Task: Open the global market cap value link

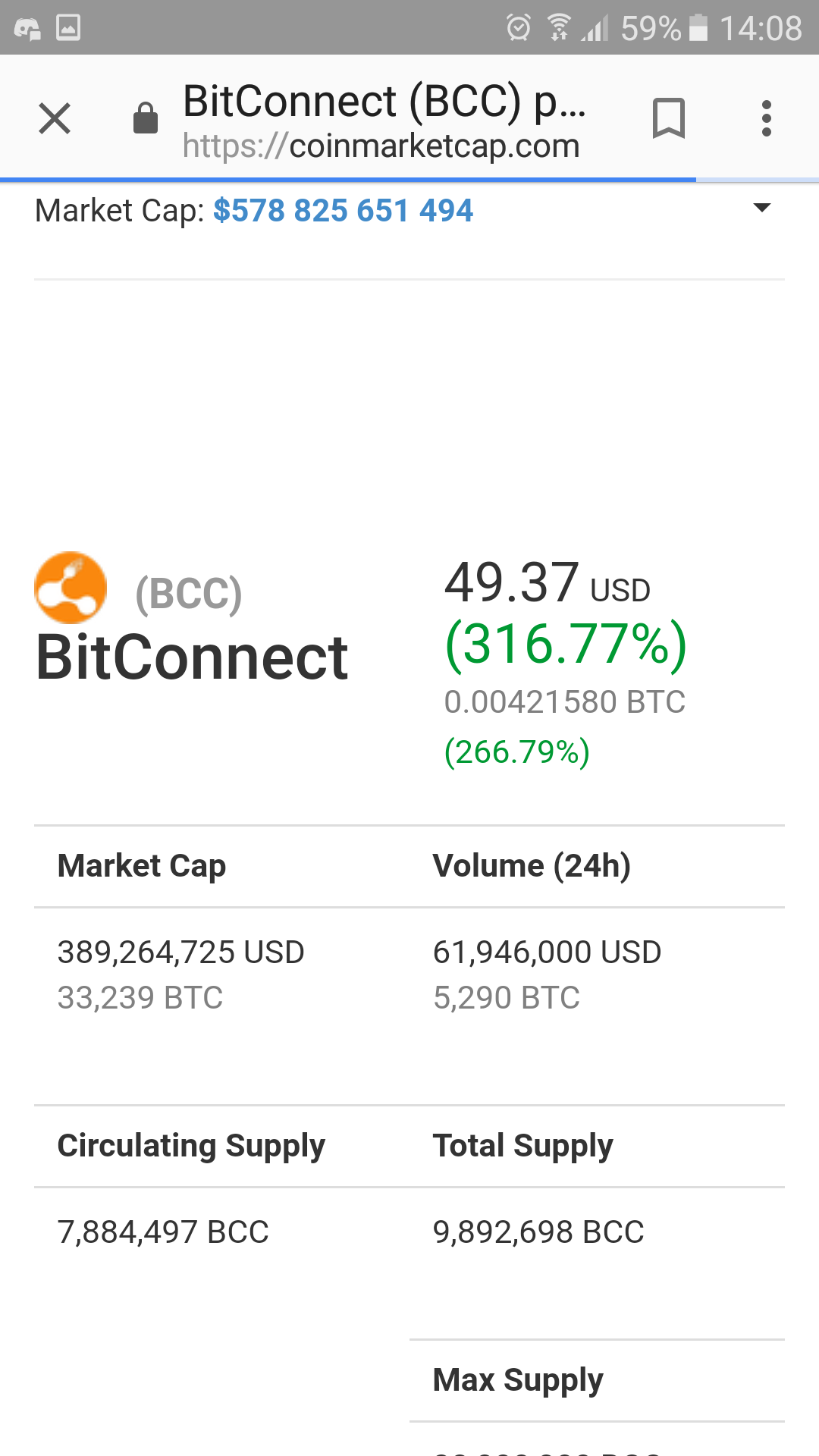Action: [x=343, y=211]
